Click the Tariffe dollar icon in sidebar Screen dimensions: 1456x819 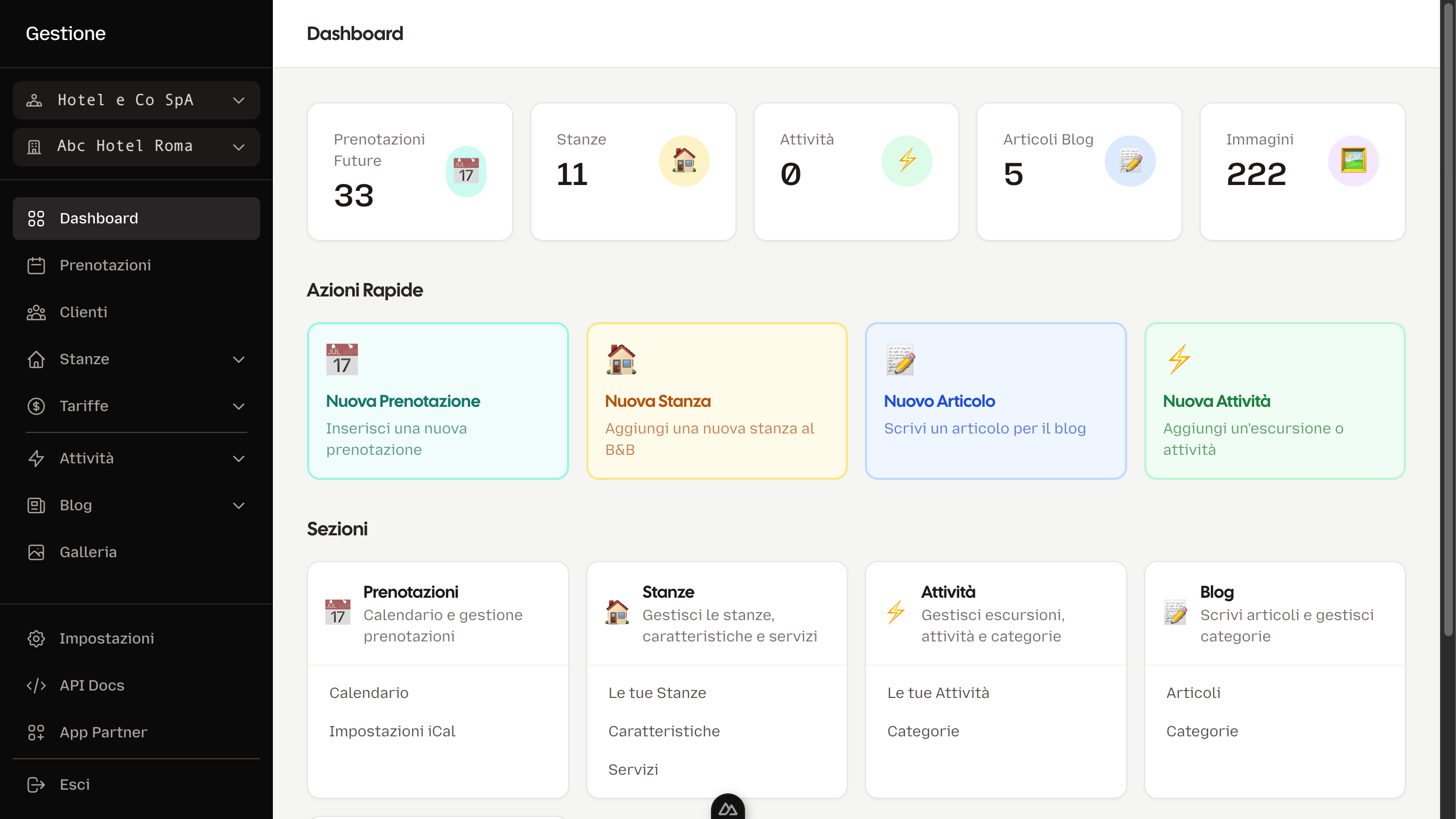(36, 406)
